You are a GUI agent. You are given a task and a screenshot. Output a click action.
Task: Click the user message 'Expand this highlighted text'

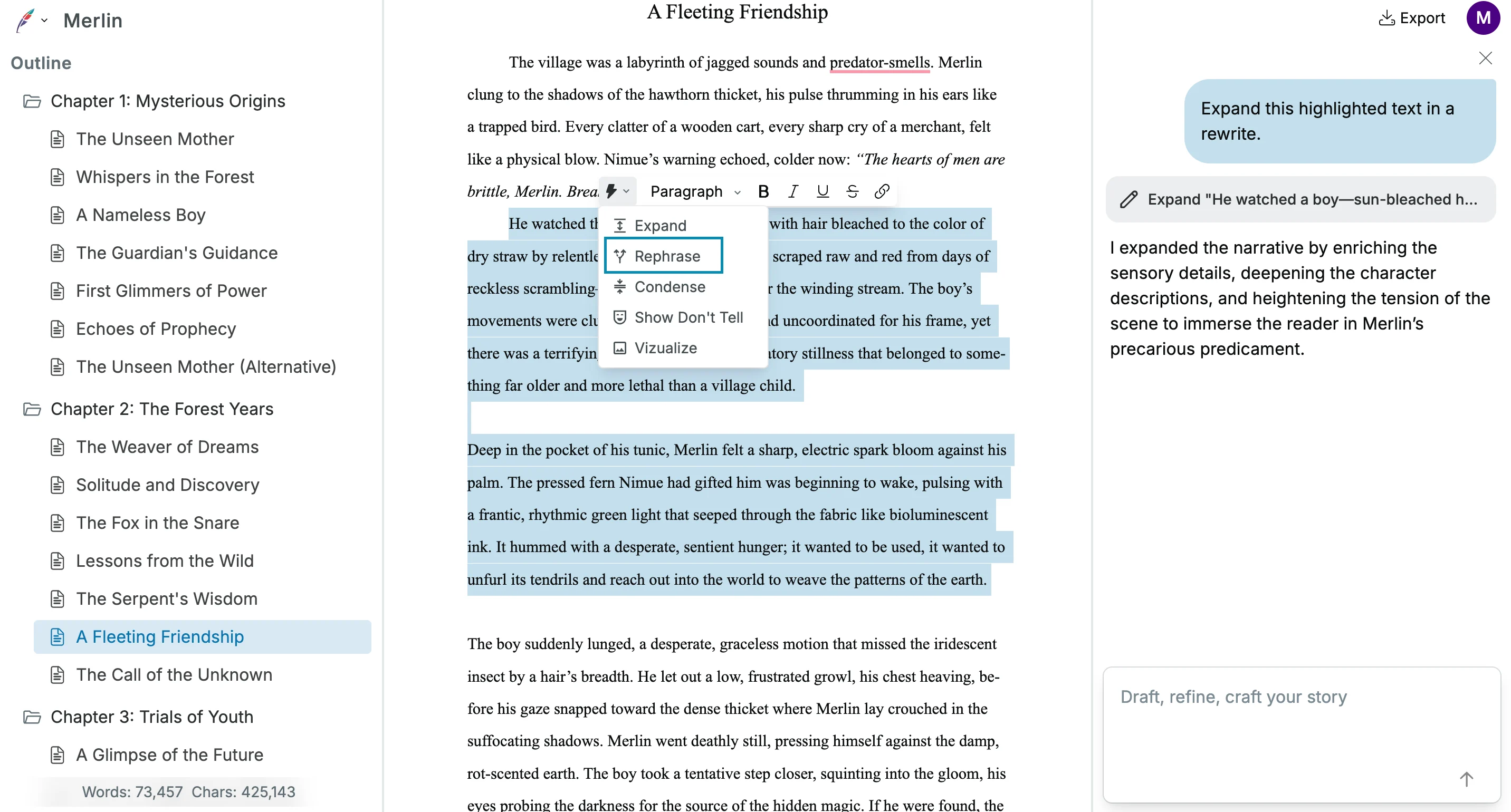point(1340,121)
